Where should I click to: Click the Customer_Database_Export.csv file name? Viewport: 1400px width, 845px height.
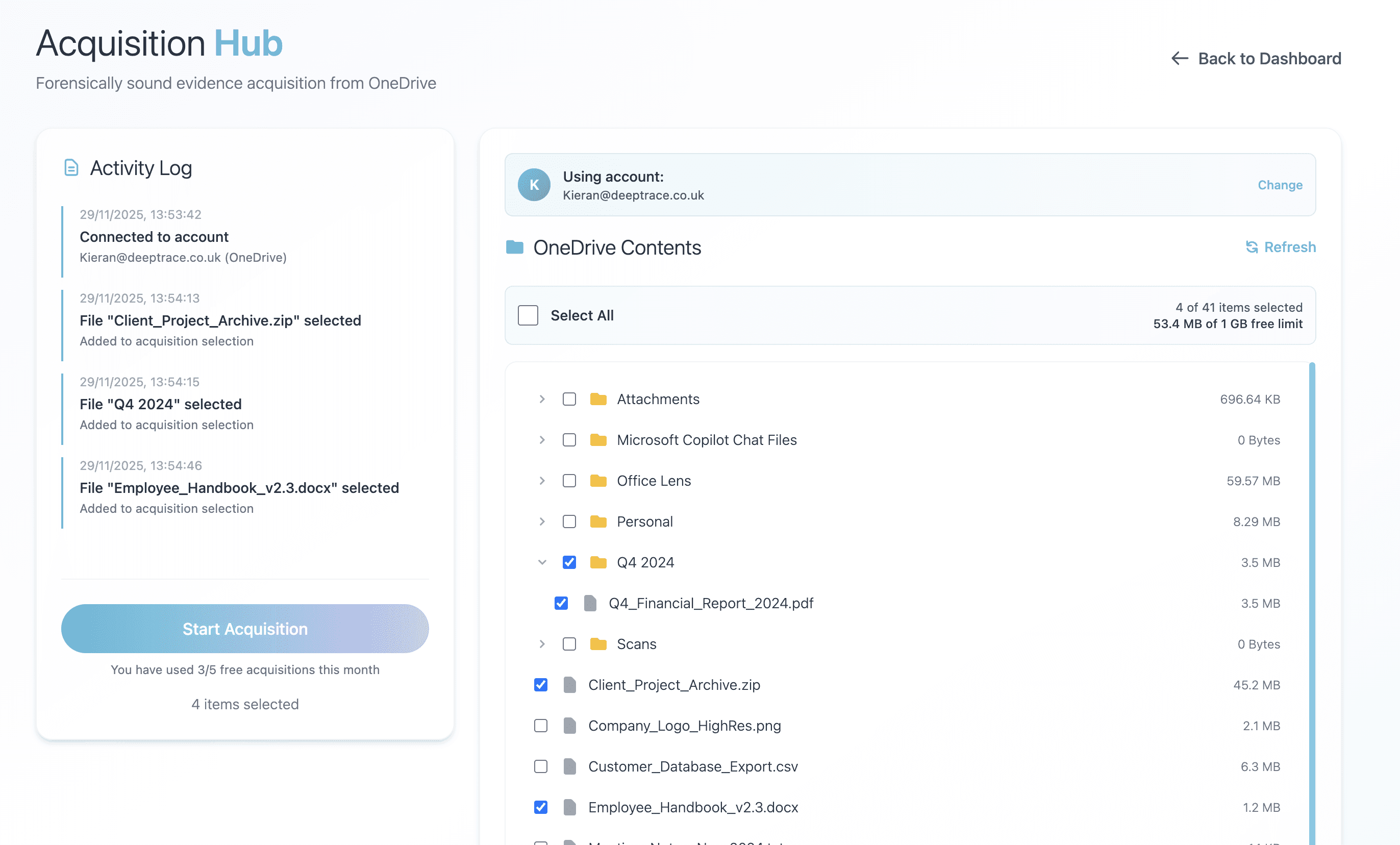(x=693, y=766)
